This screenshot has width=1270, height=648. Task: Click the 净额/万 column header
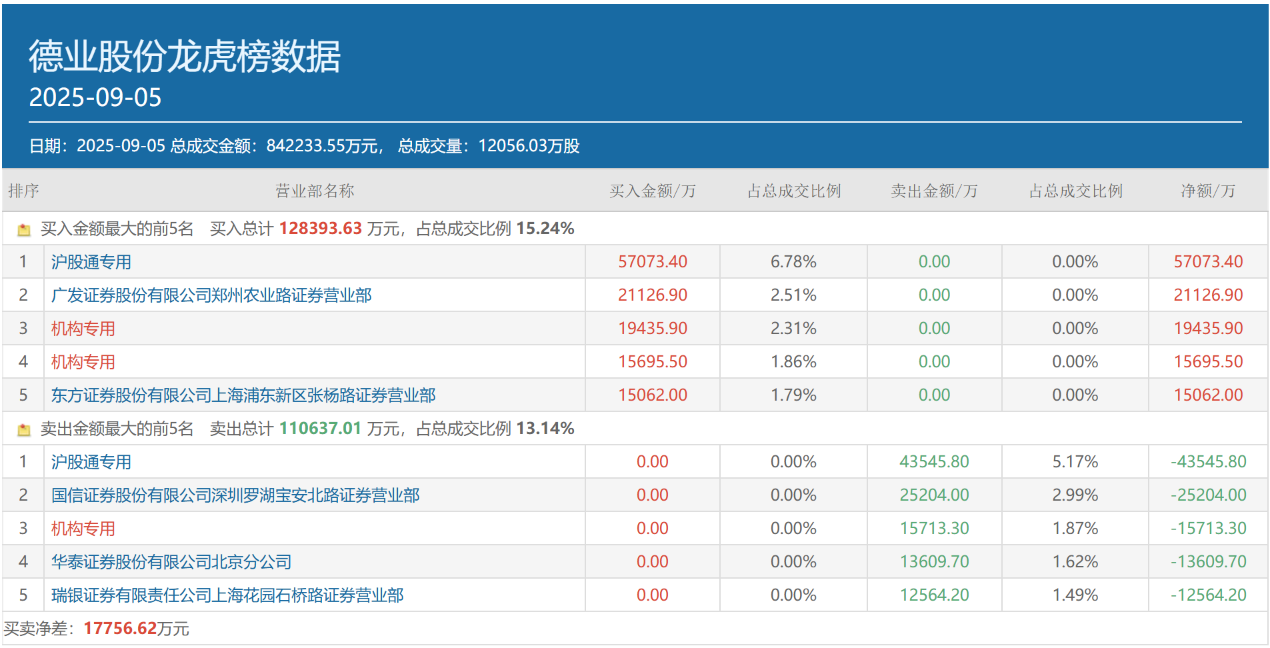(1208, 191)
